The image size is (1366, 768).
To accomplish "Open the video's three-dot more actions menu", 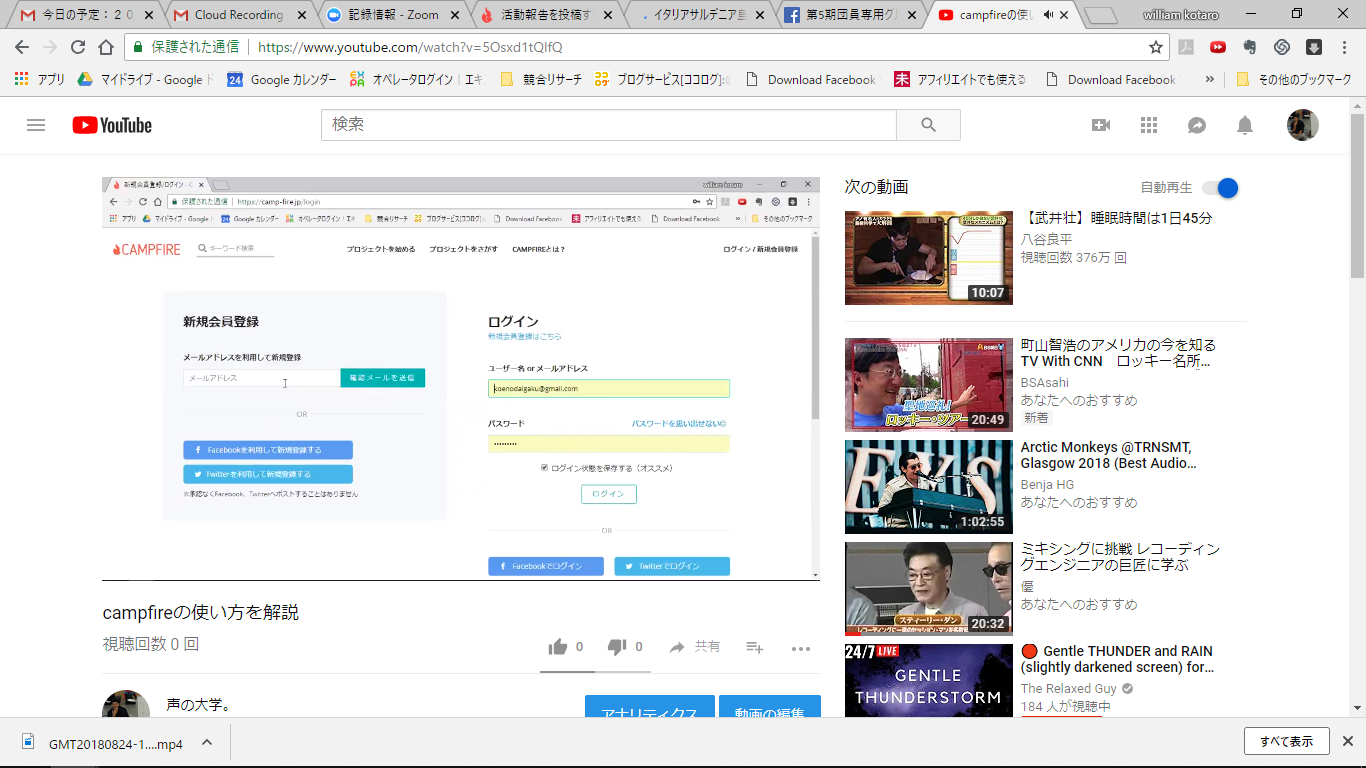I will tap(801, 648).
